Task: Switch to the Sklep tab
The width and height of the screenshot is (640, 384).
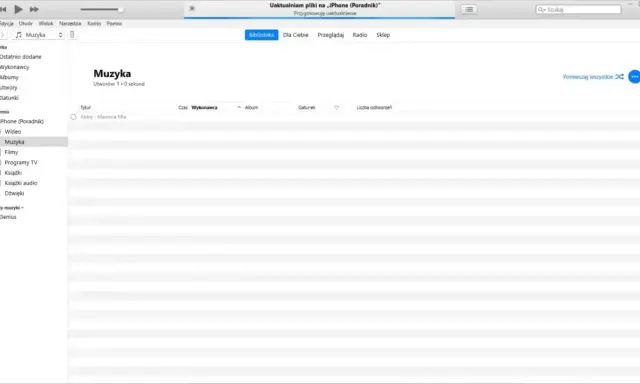Action: point(383,35)
